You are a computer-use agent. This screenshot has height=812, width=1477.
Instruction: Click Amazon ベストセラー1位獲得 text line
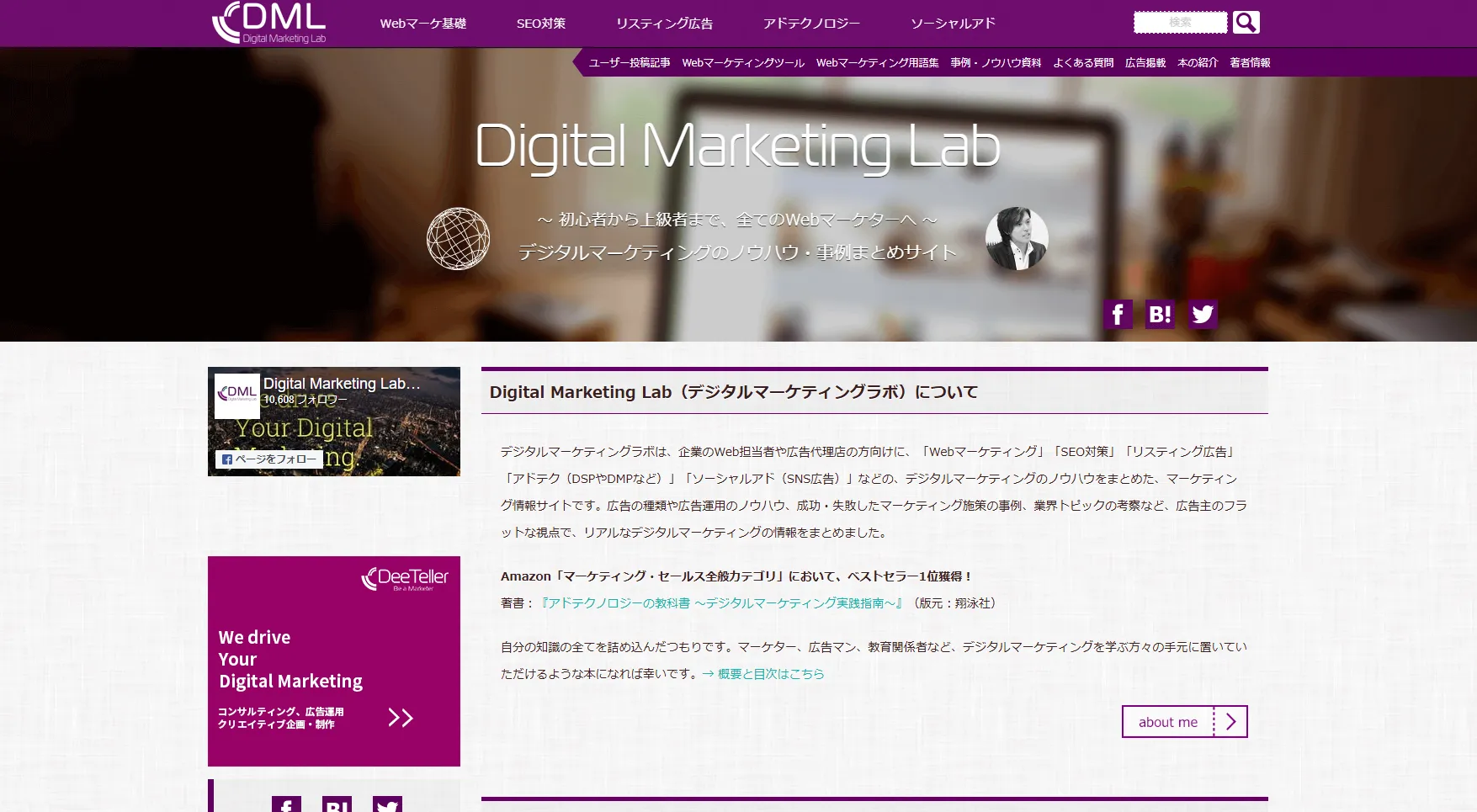click(737, 576)
